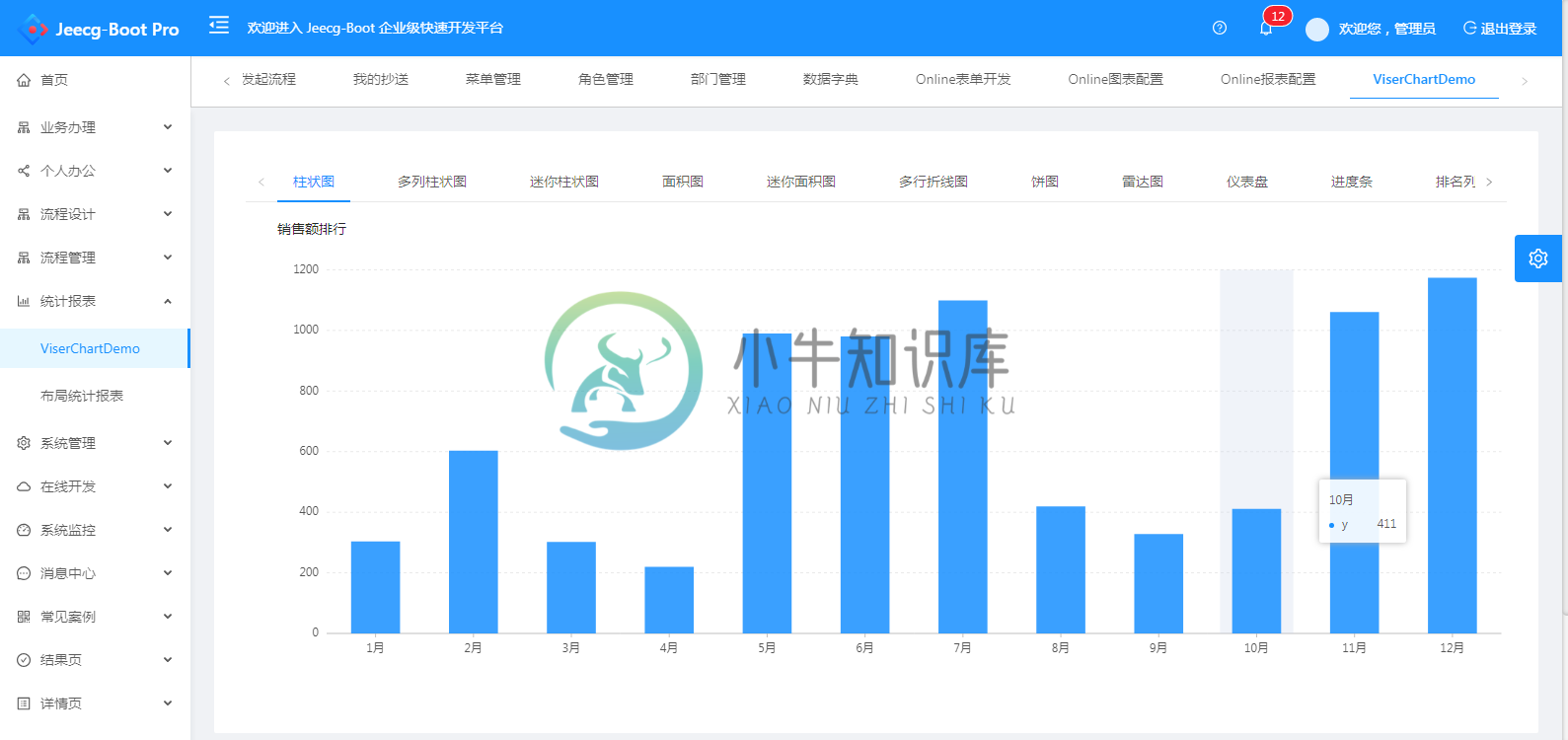Switch to the 面积图 chart tab
Screen dimensions: 1568x740
683,182
